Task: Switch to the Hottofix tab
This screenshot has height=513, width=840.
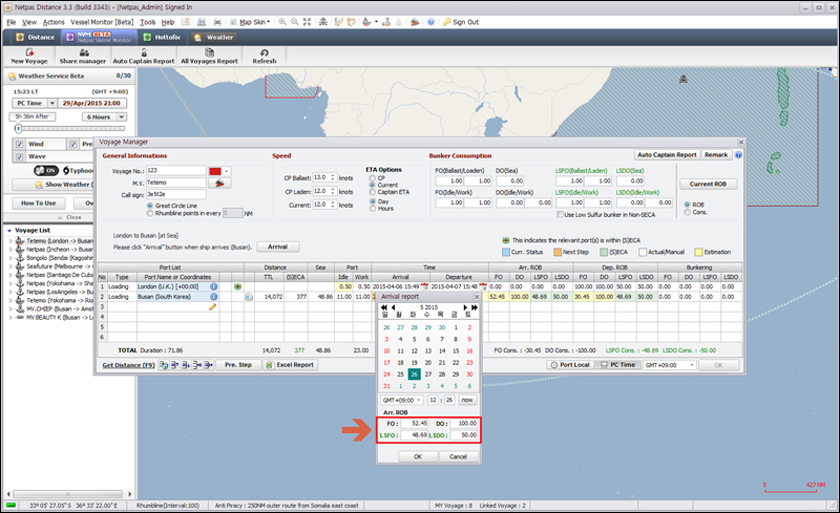Action: click(x=161, y=37)
